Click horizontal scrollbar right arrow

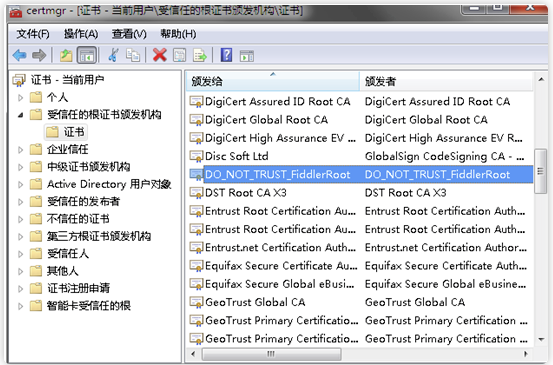point(525,354)
